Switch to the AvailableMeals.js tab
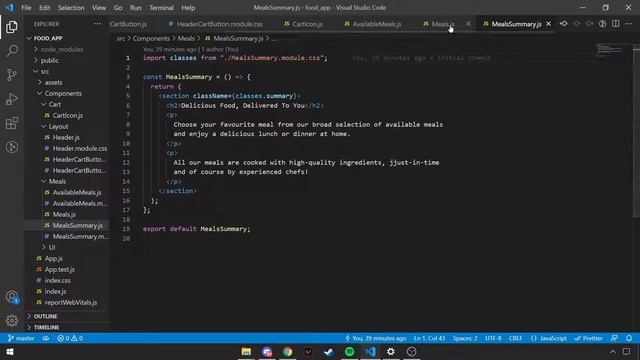 coord(373,24)
